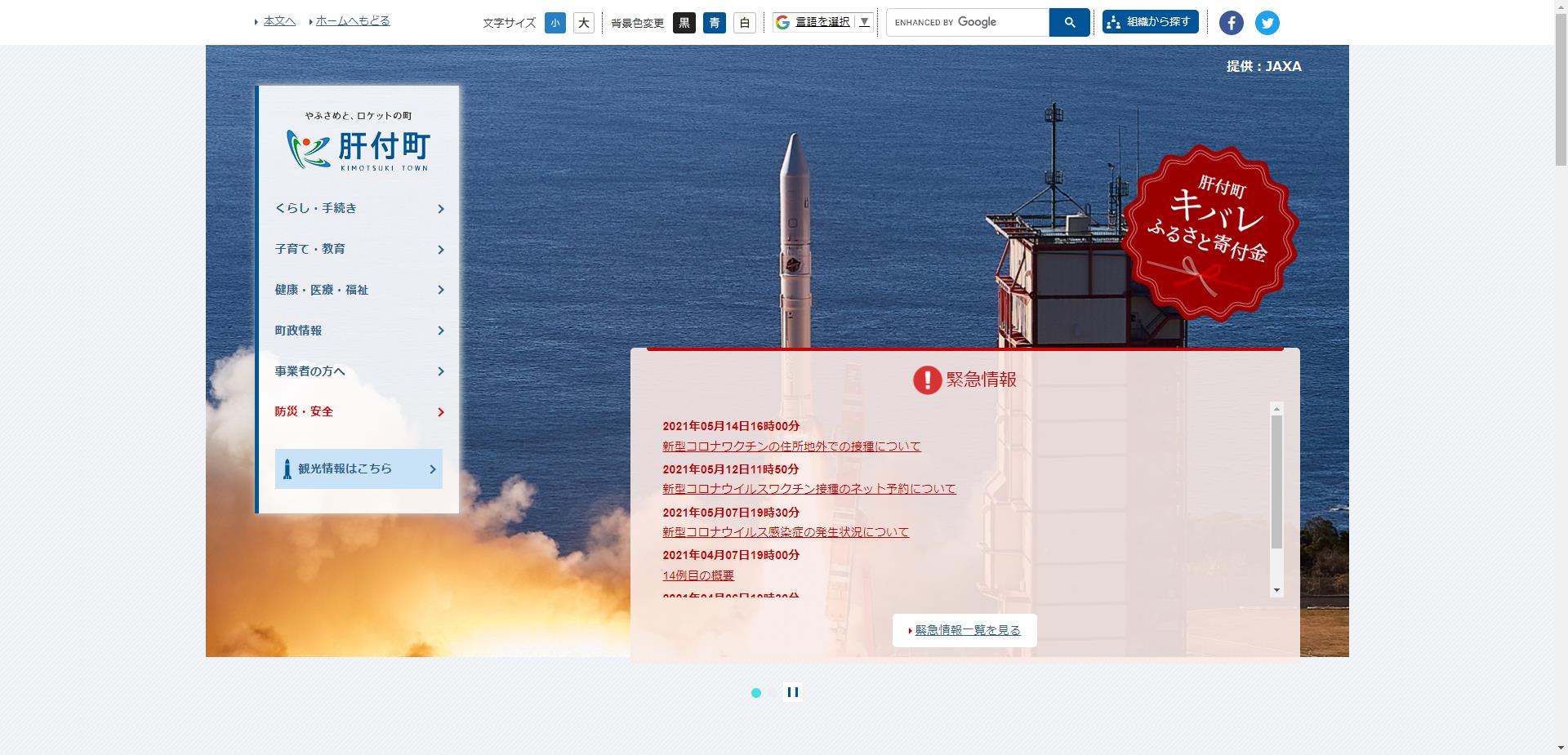Expand the くらし・手続き menu
Screen dimensions: 1568x755
(x=359, y=208)
